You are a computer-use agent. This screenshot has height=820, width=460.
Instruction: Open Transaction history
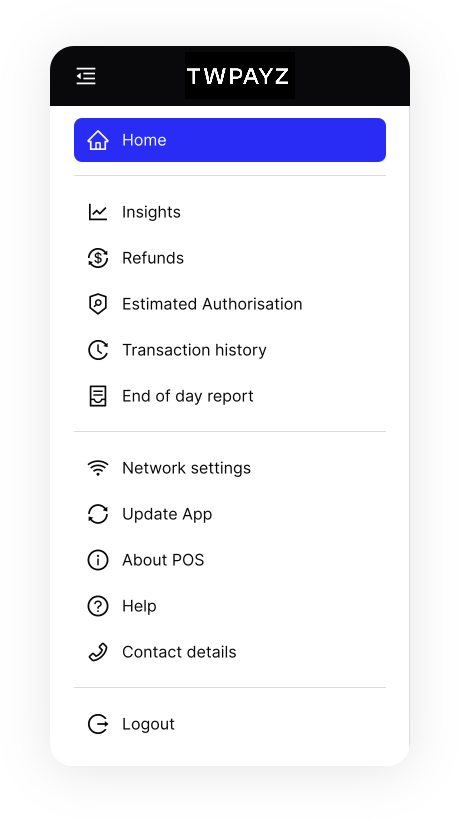[230, 350]
